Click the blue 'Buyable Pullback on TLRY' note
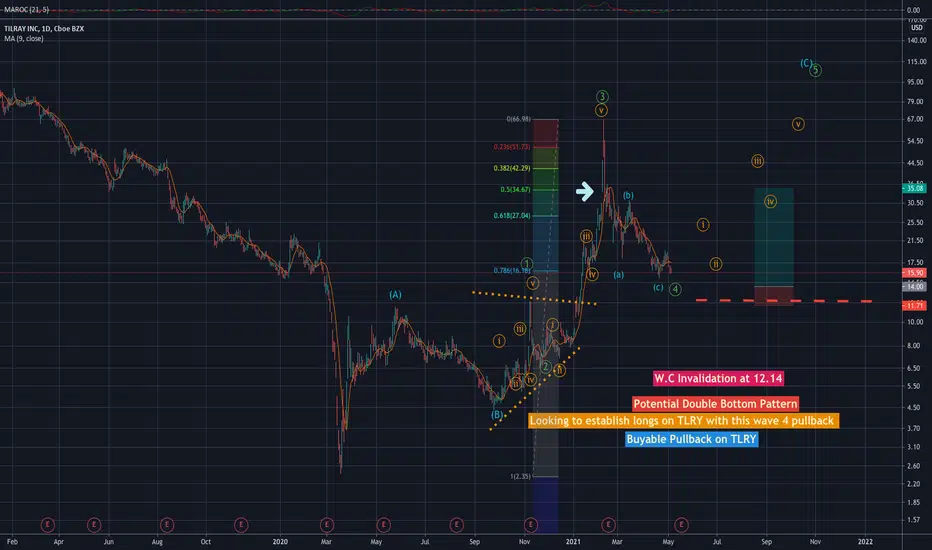932x550 pixels. [x=691, y=439]
